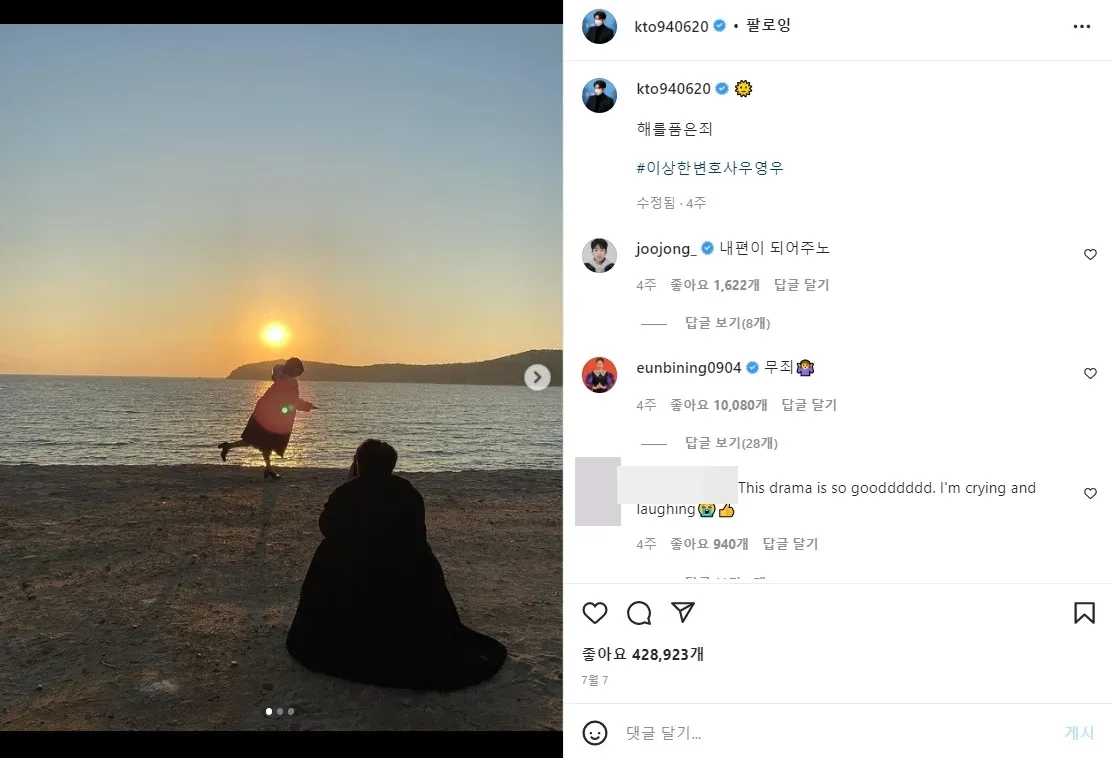
Task: Like eunbining0904 comment with heart
Action: (1091, 374)
